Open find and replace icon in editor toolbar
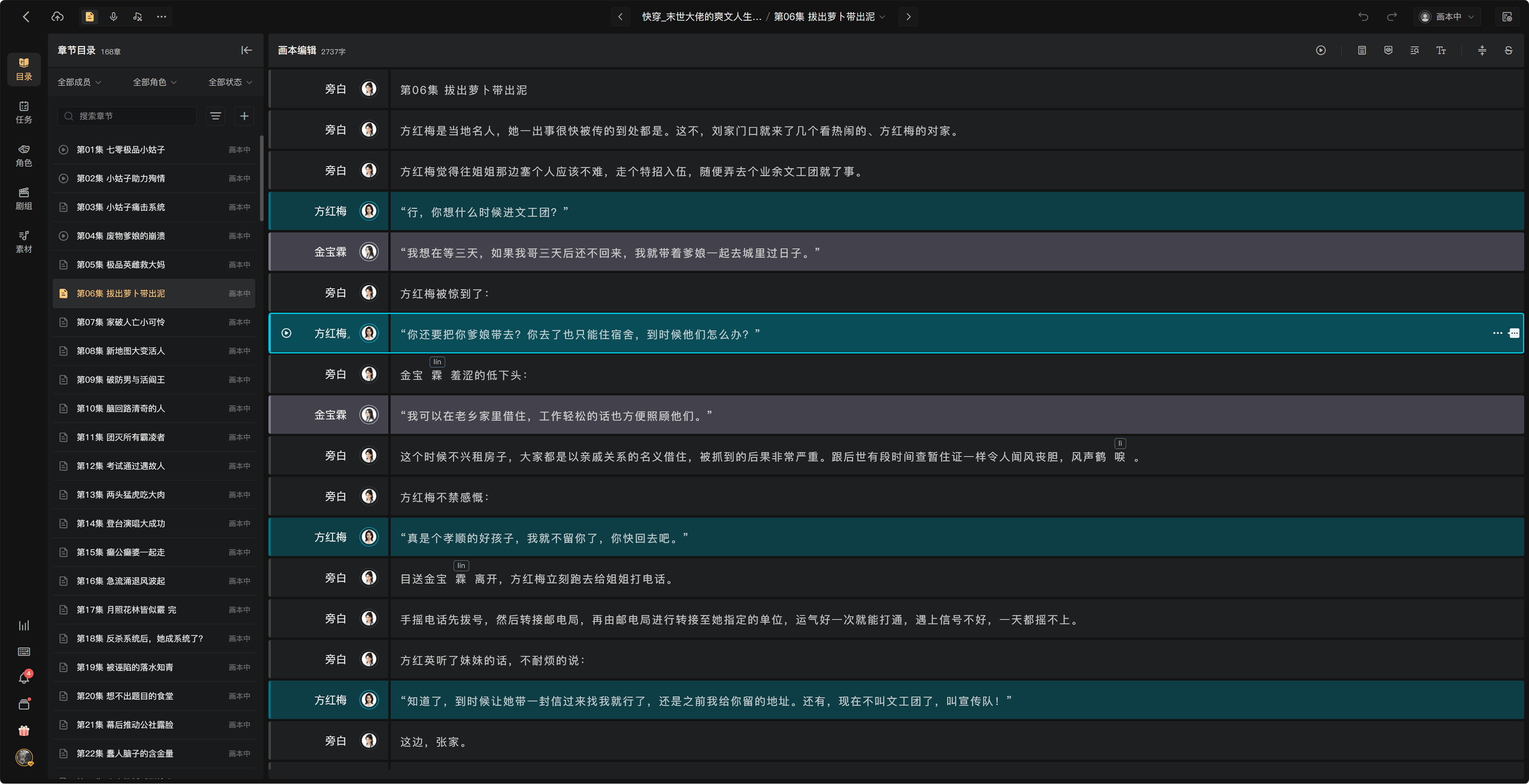Screen dimensions: 1529x784 (1414, 51)
